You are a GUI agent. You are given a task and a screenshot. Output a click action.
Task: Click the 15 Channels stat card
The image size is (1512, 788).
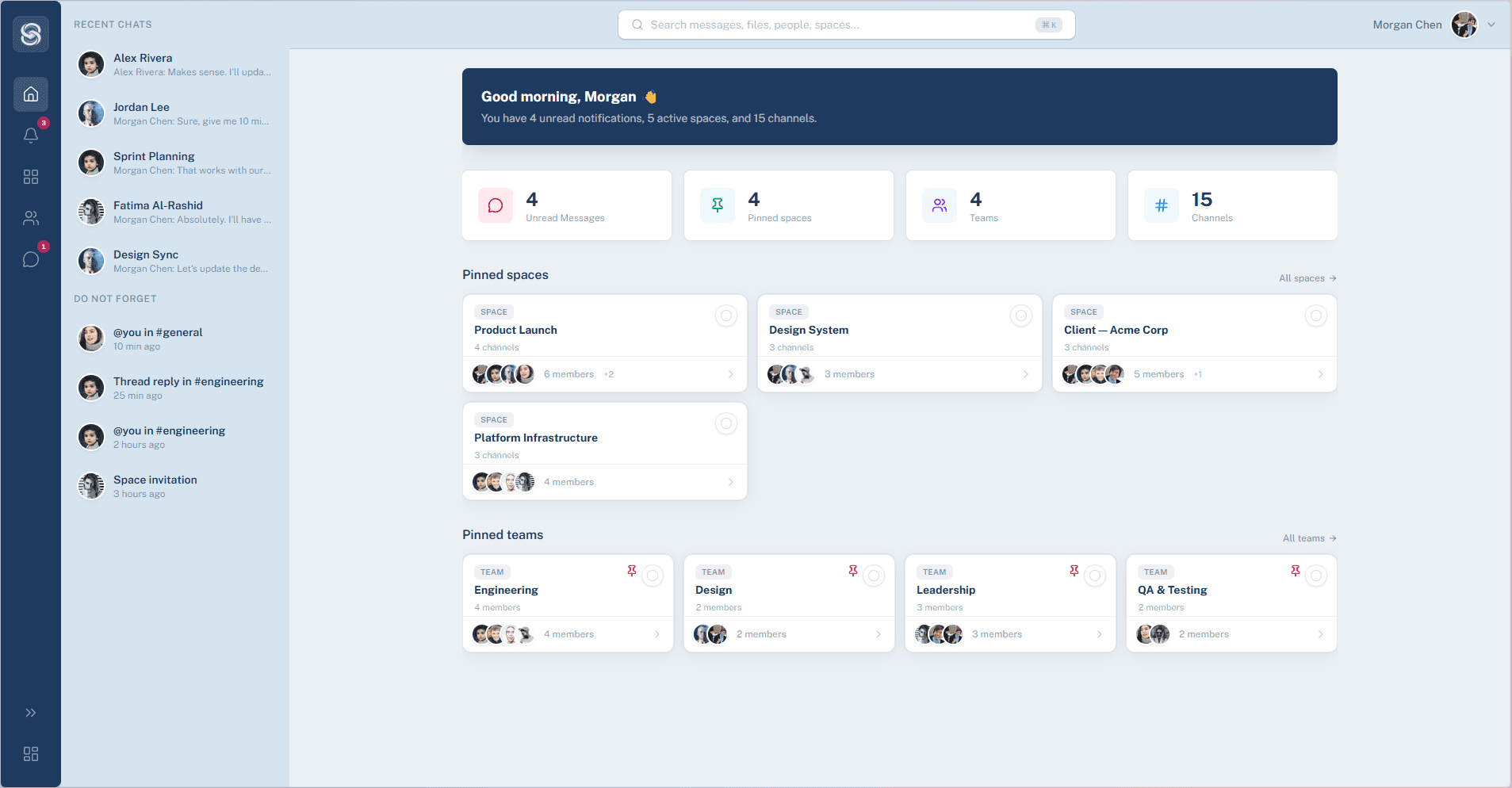click(x=1233, y=205)
